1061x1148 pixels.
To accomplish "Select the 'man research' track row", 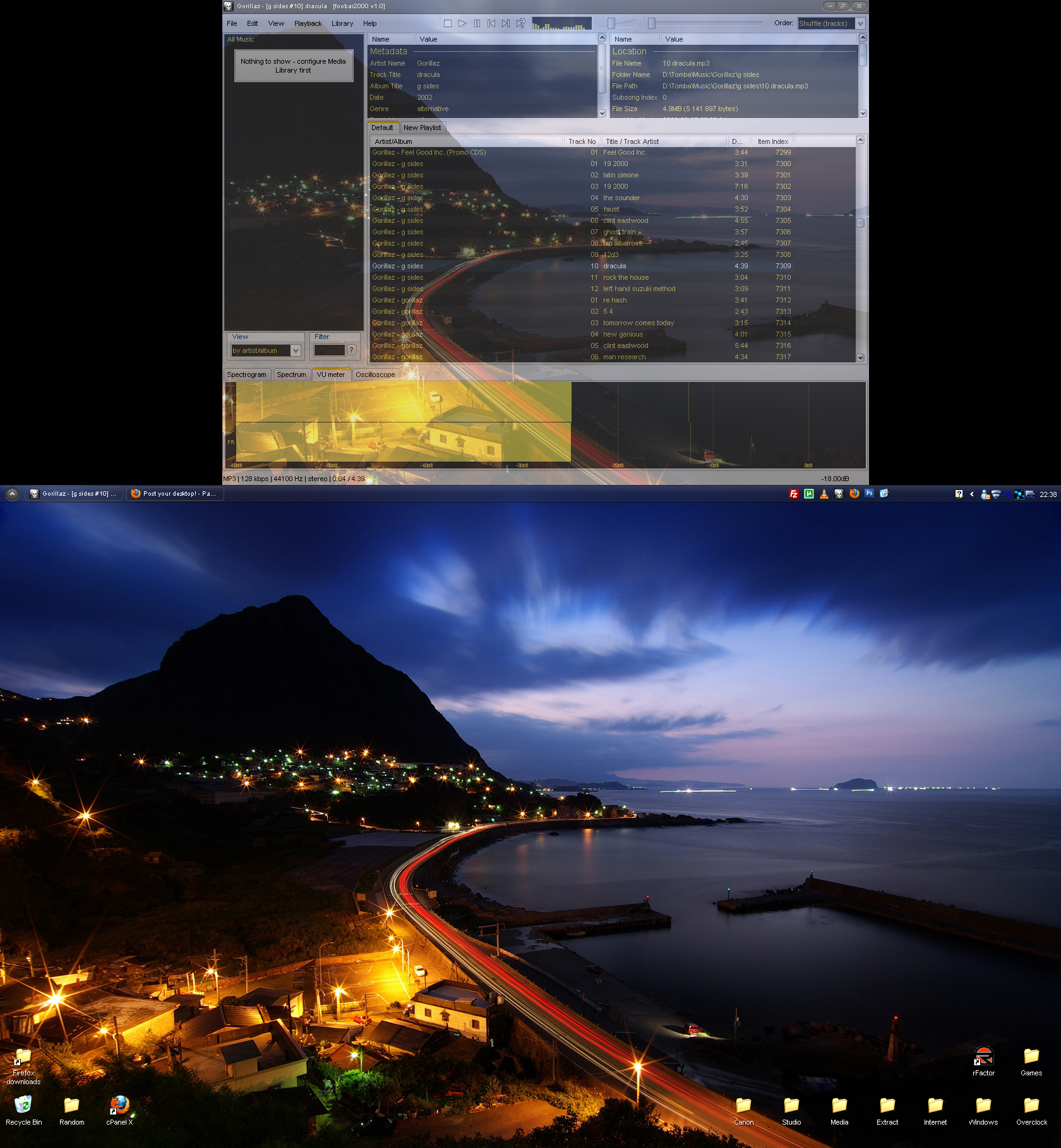I will pyautogui.click(x=613, y=357).
